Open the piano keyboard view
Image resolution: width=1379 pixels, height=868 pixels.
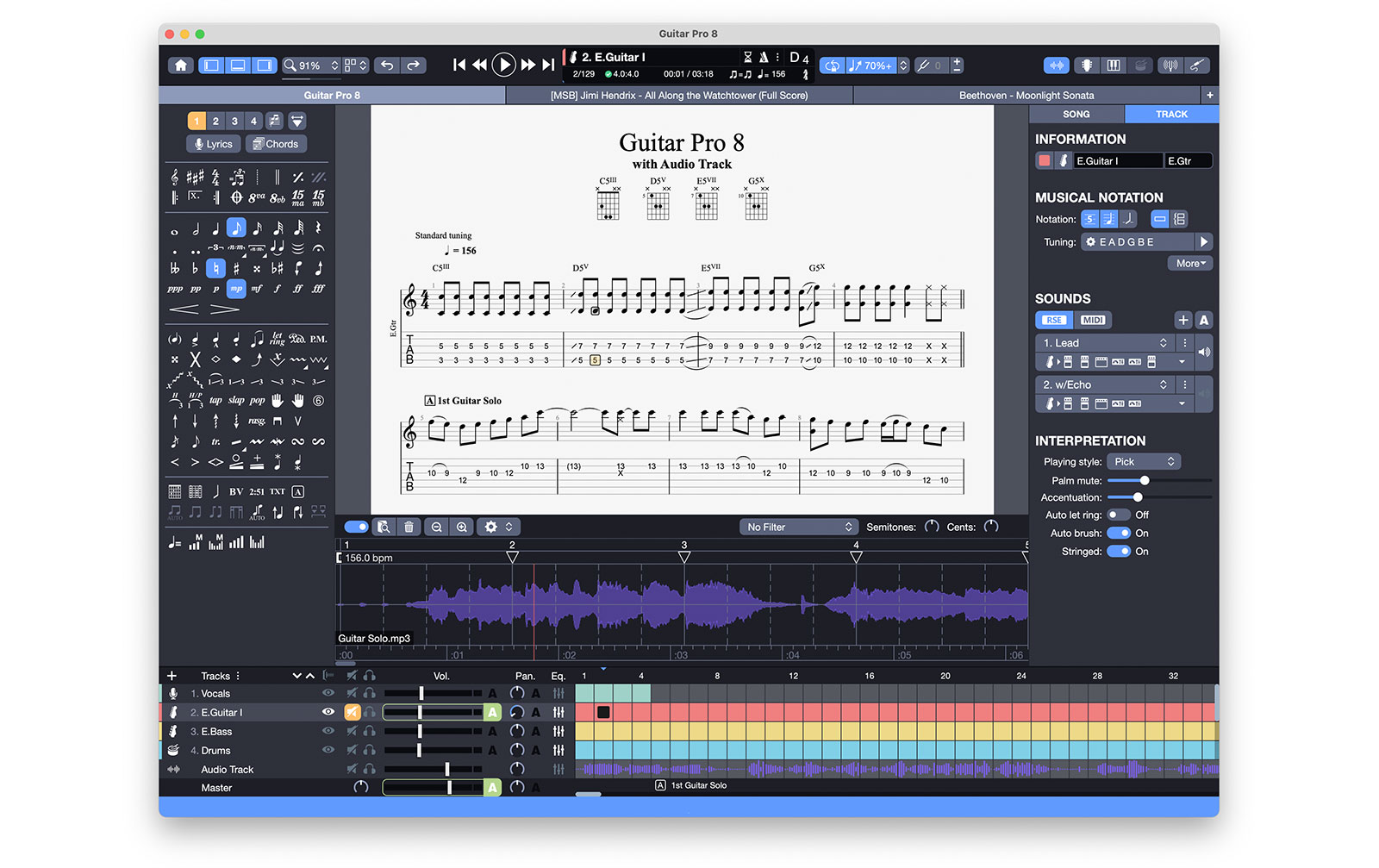click(x=1114, y=66)
